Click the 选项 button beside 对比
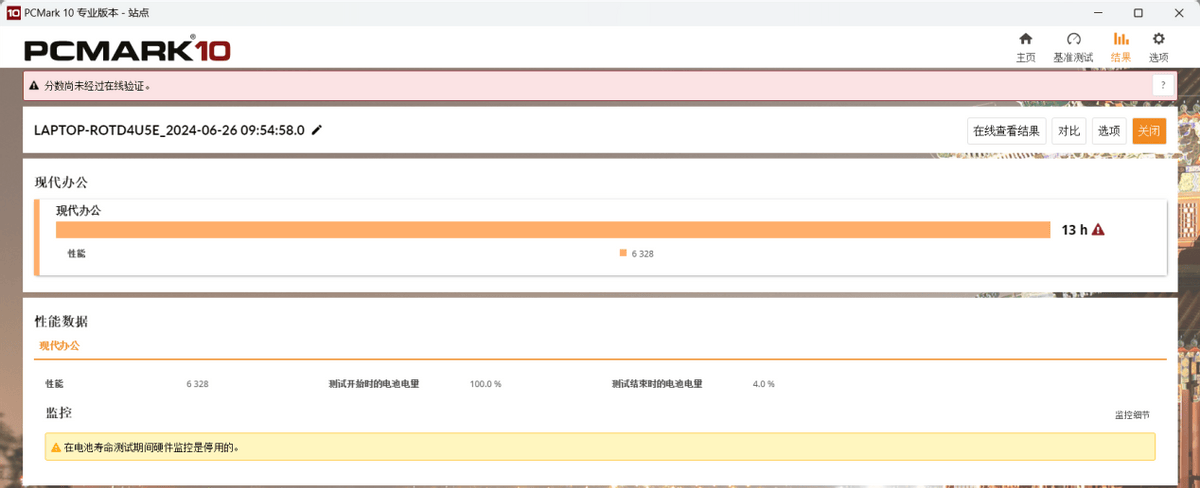The width and height of the screenshot is (1200, 488). (1109, 131)
